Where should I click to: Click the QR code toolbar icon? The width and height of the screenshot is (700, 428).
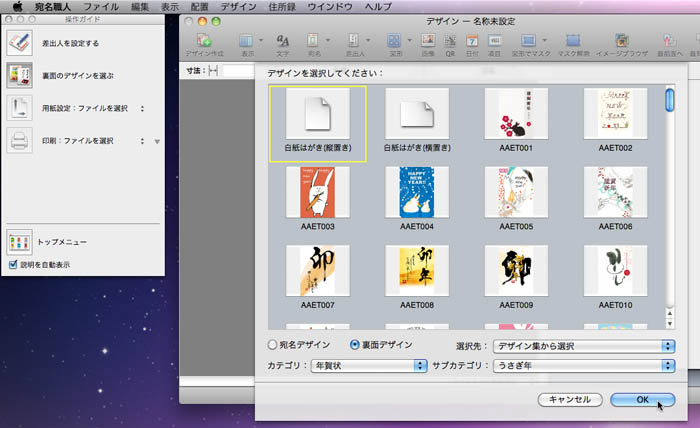point(450,41)
